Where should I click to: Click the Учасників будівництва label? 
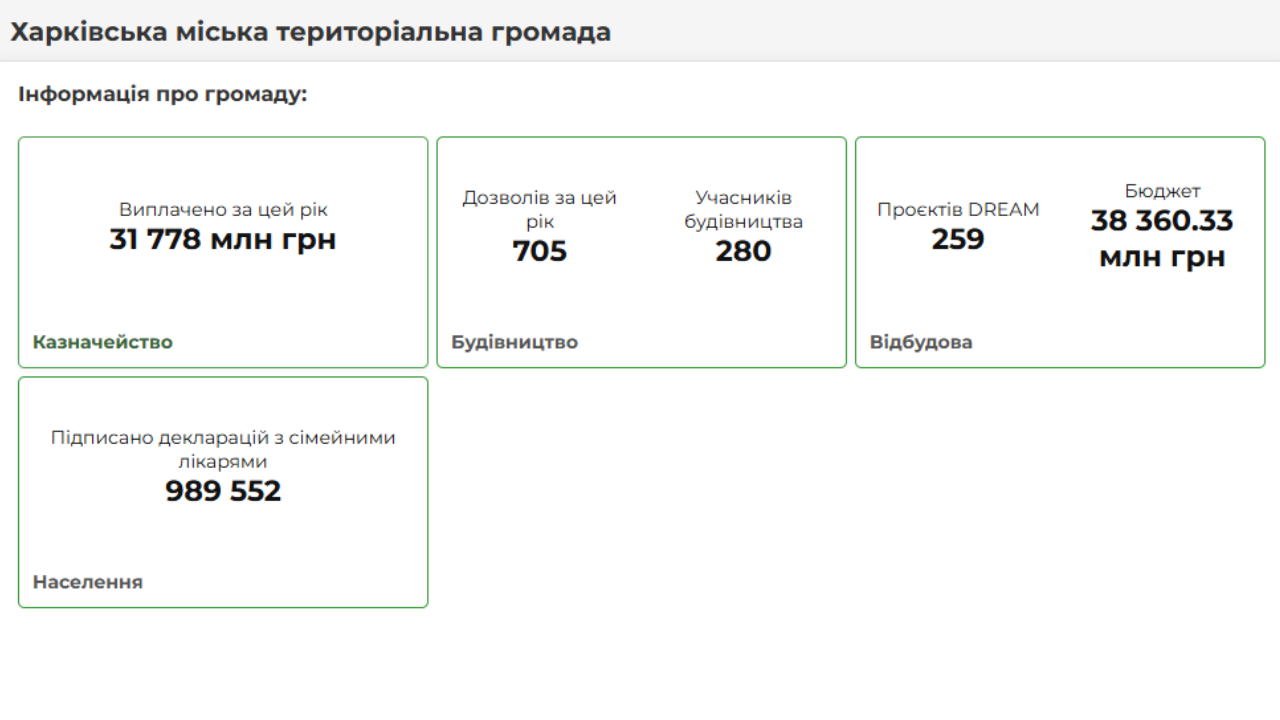pos(743,209)
